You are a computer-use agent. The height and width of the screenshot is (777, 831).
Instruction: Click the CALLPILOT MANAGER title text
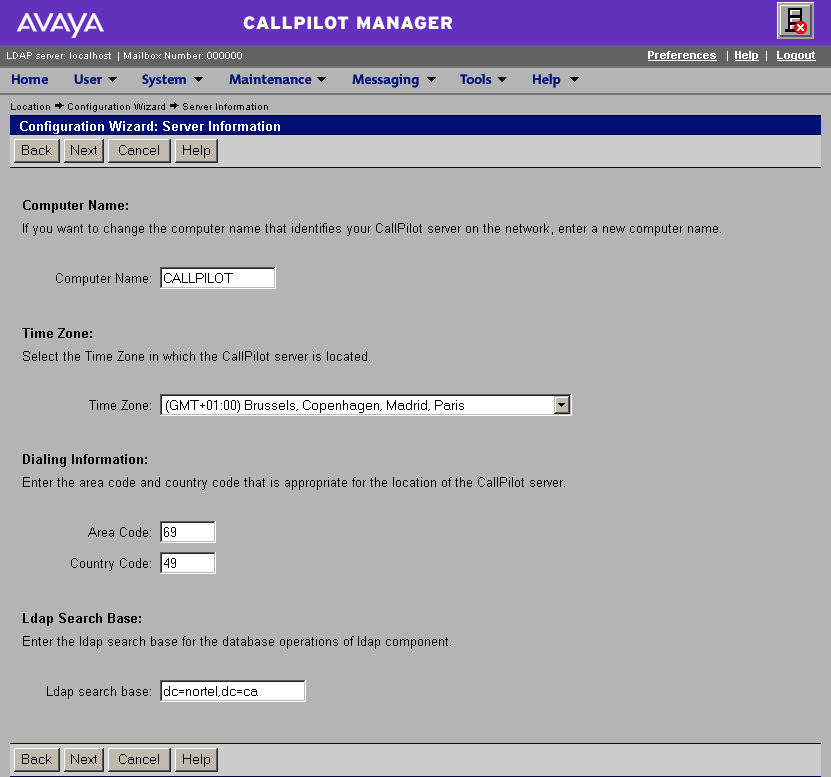[x=348, y=23]
